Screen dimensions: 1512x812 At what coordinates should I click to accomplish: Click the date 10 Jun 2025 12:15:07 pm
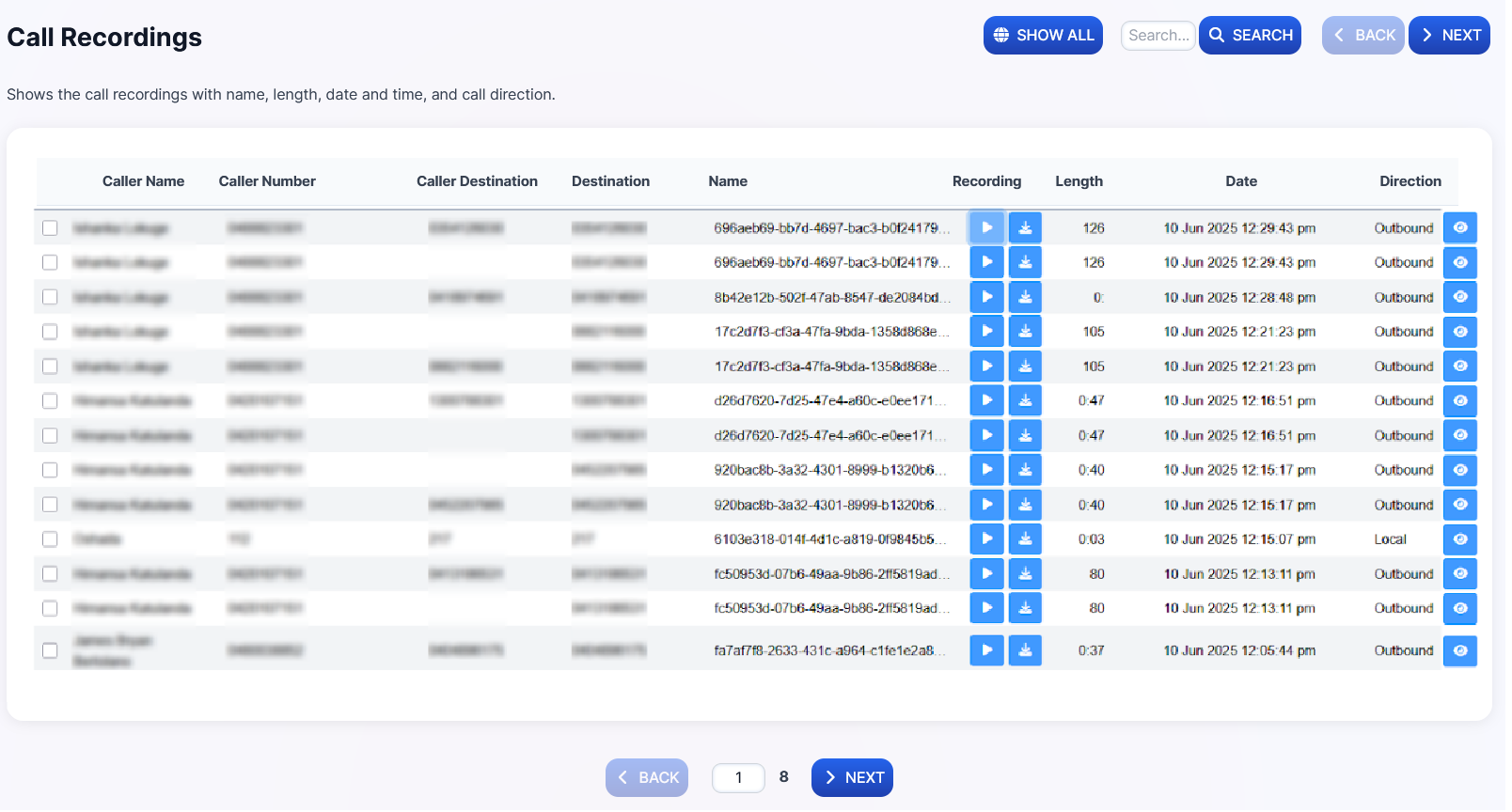pos(1239,539)
